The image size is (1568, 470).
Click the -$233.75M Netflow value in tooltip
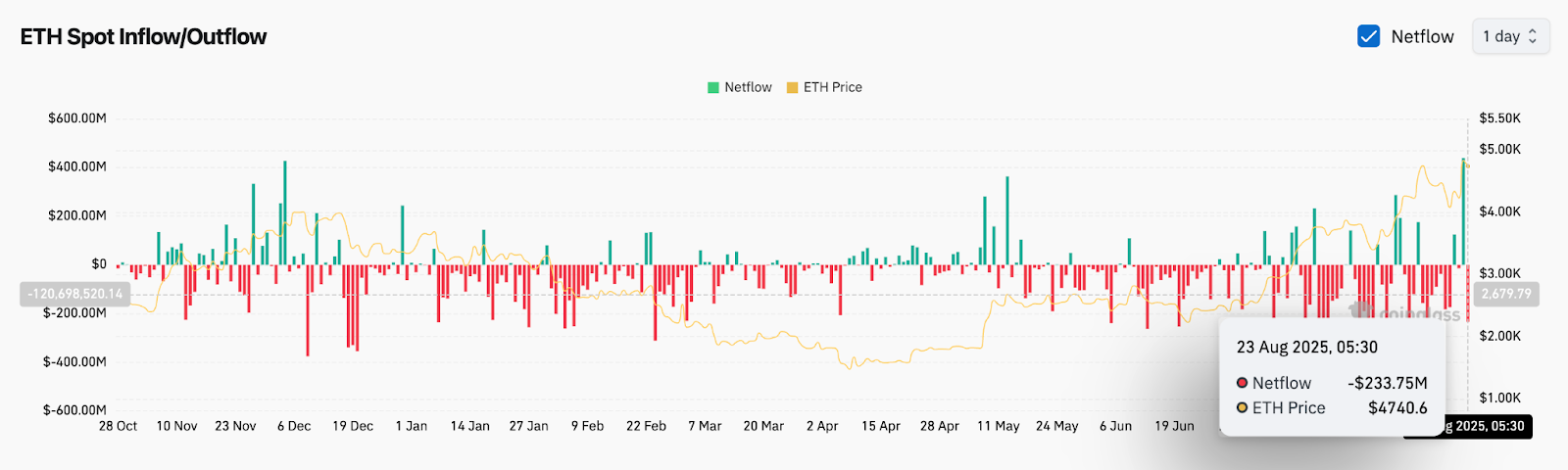pyautogui.click(x=1387, y=383)
